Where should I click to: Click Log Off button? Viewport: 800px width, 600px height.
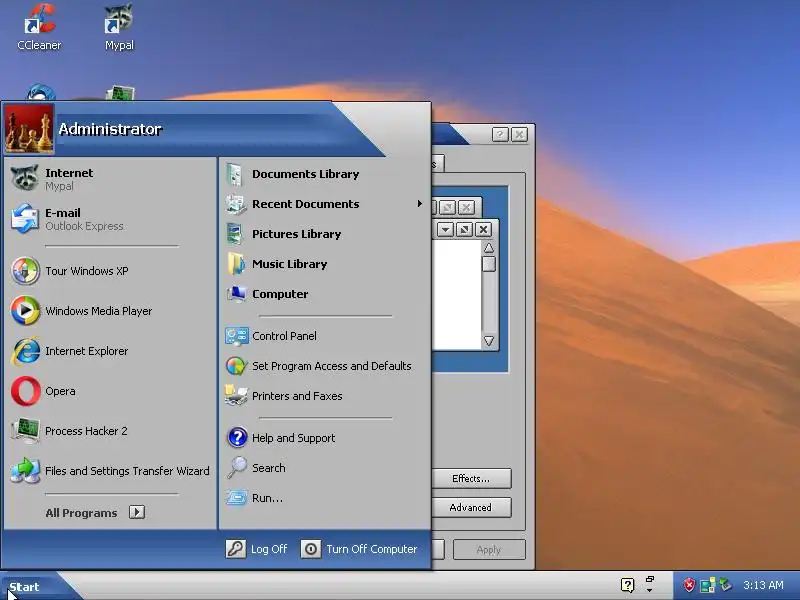pos(256,549)
